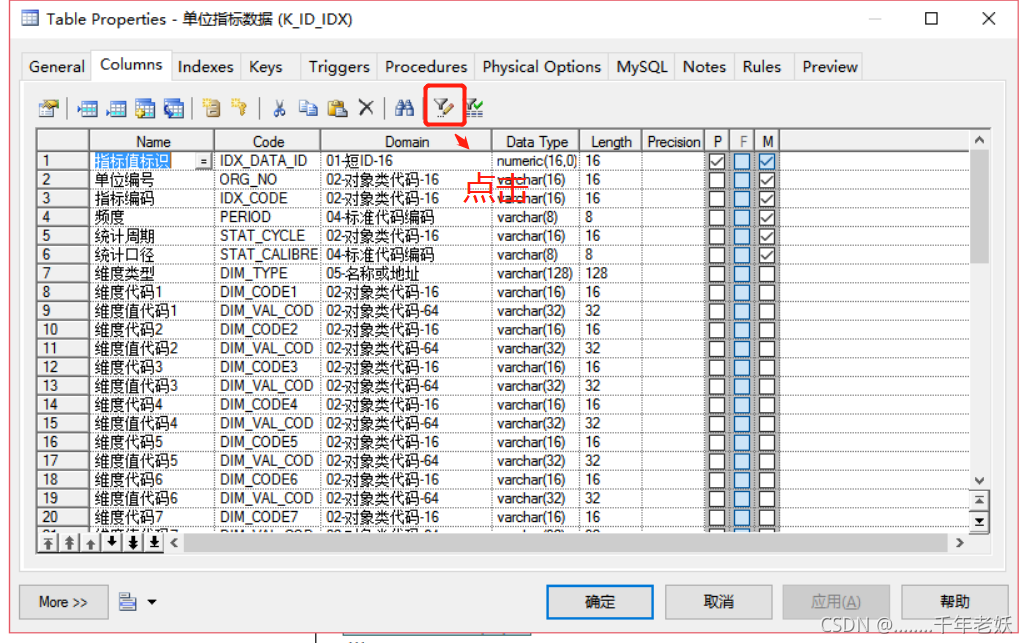Toggle the Enable Filter funnel checkmark icon
The width and height of the screenshot is (1028, 643).
pos(475,107)
